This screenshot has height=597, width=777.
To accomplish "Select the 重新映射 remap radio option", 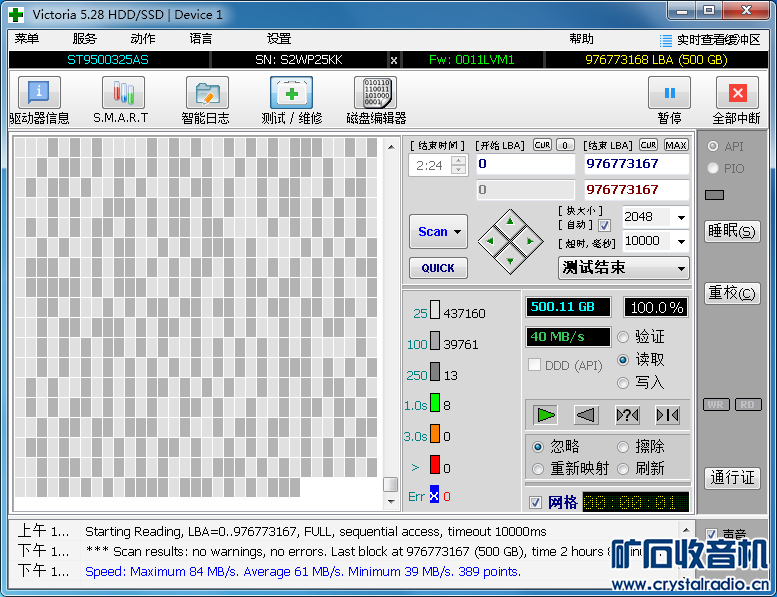I will tap(538, 468).
